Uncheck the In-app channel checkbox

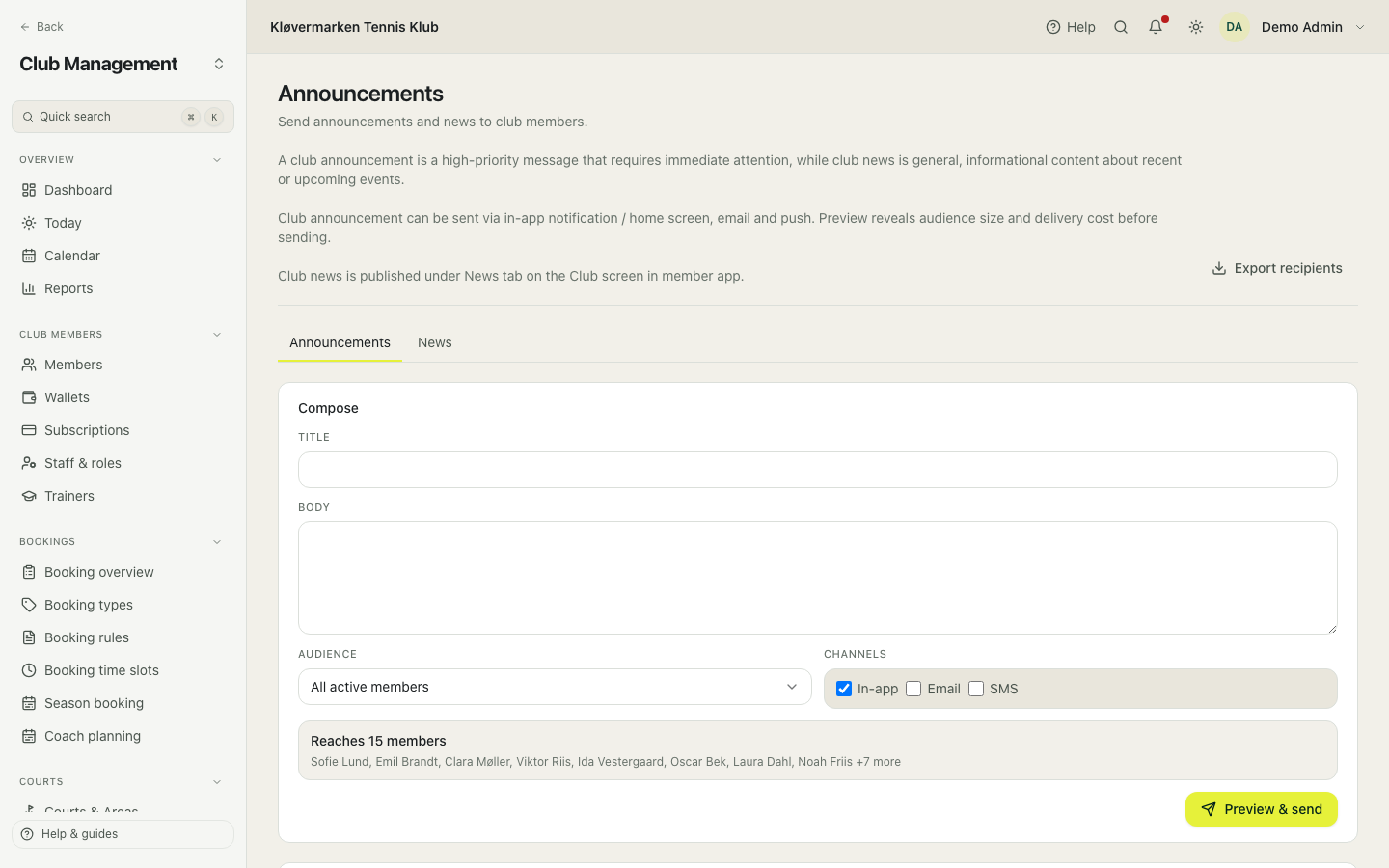click(844, 689)
